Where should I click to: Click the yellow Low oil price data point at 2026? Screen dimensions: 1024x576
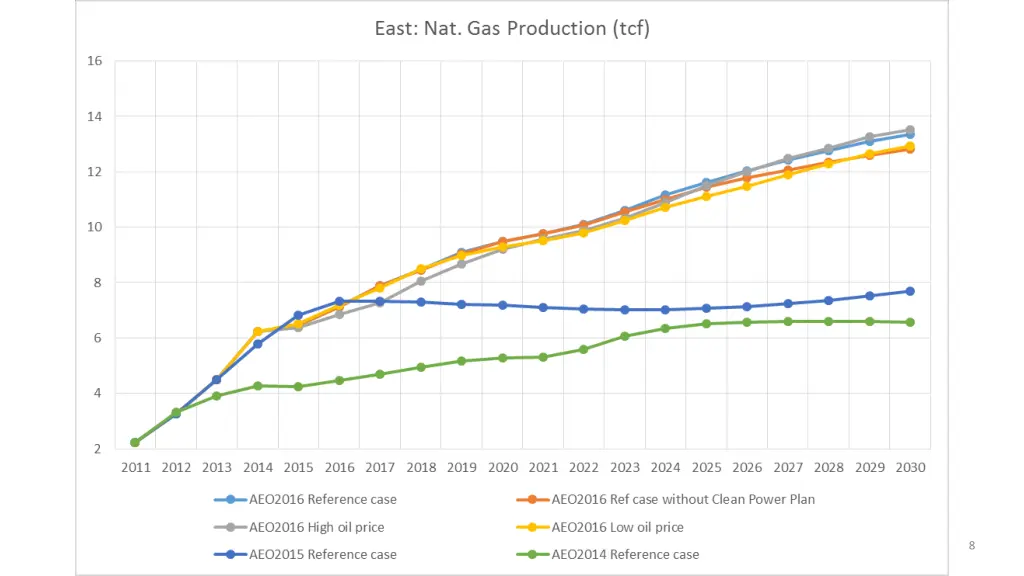(747, 186)
